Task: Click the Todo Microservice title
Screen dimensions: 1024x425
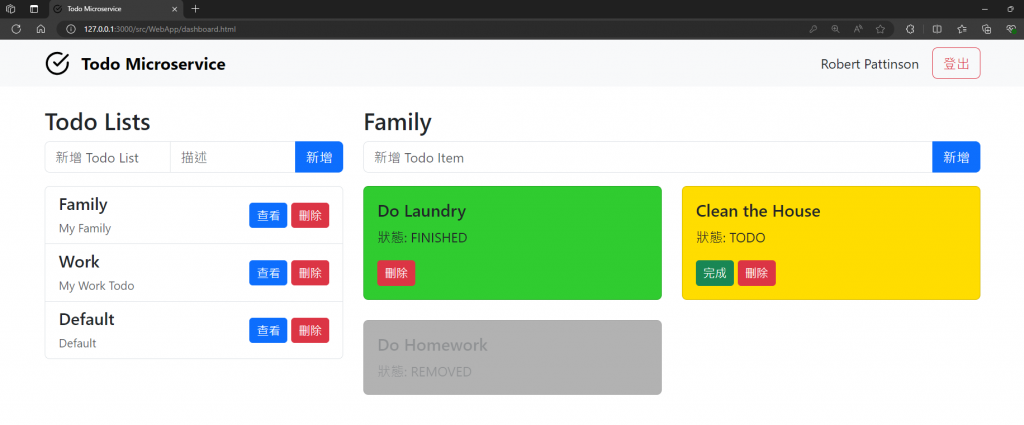Action: (x=153, y=64)
